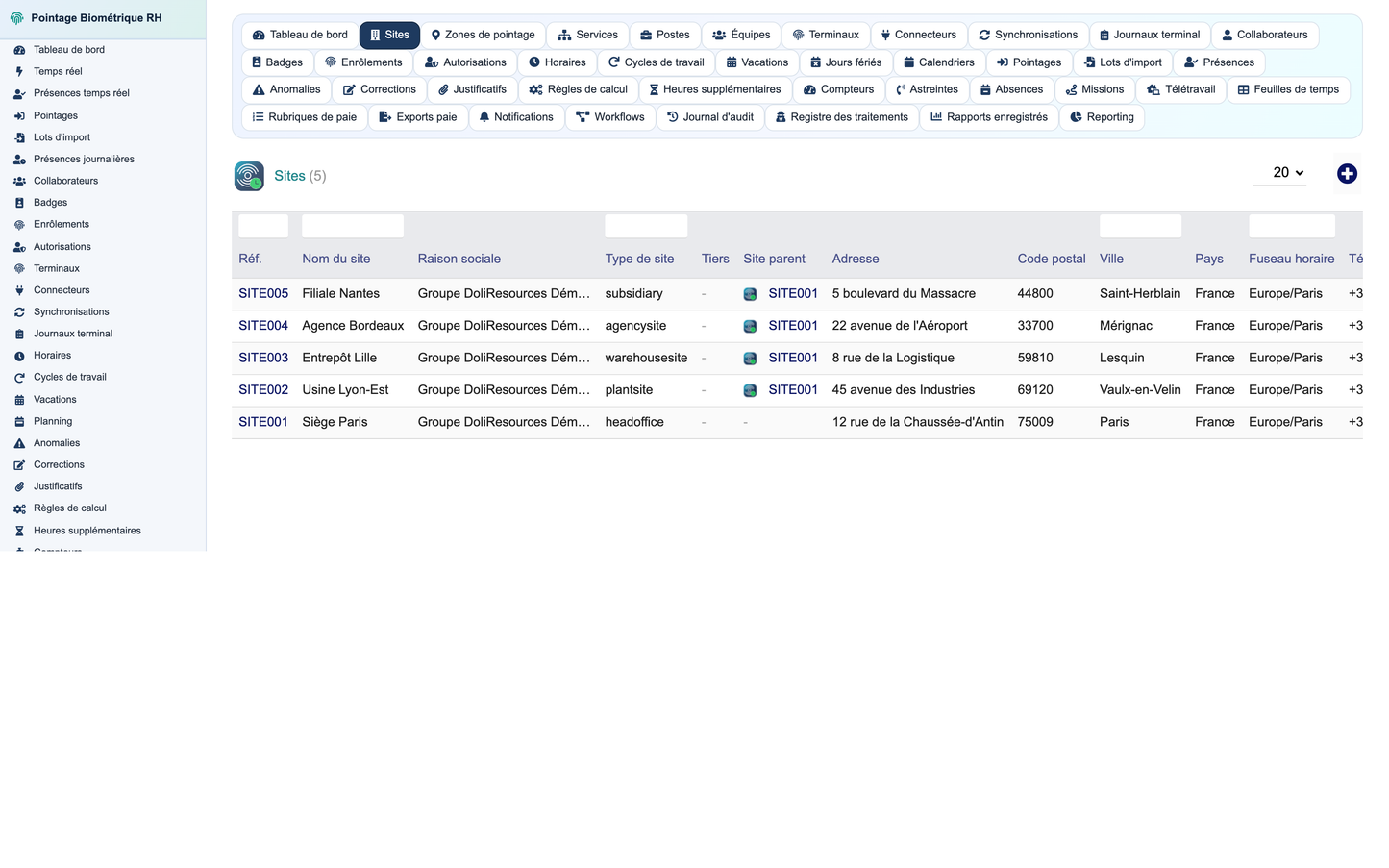Image resolution: width=1389 pixels, height=868 pixels.
Task: Click the Heures supplémentaires hourglass sidebar icon
Action: (19, 531)
